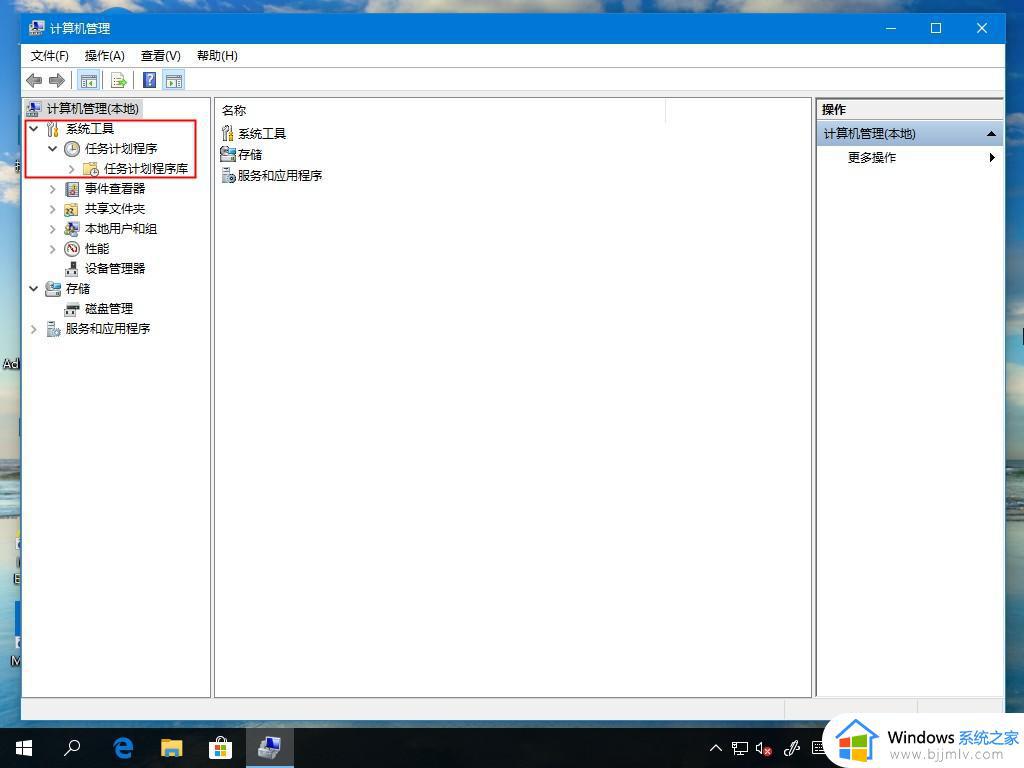Screen dimensions: 1024x768
Task: Click the 存储 icon in tree
Action: tap(53, 289)
